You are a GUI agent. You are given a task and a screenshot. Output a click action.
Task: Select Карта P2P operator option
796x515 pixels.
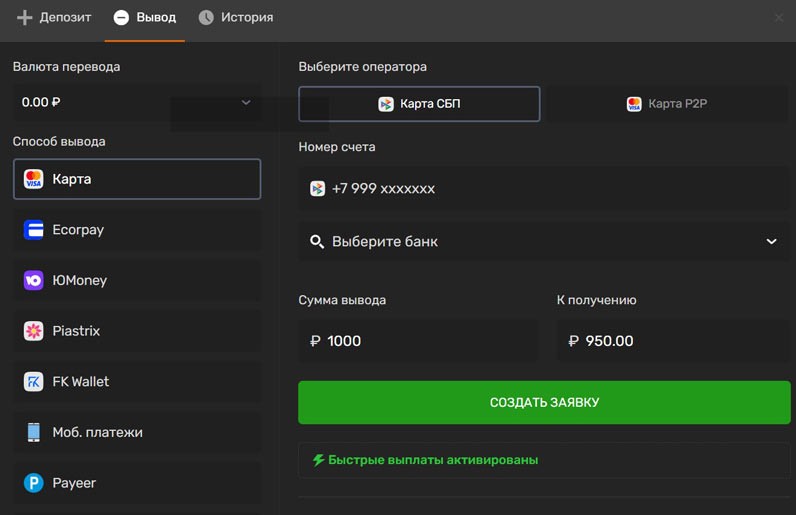(667, 104)
